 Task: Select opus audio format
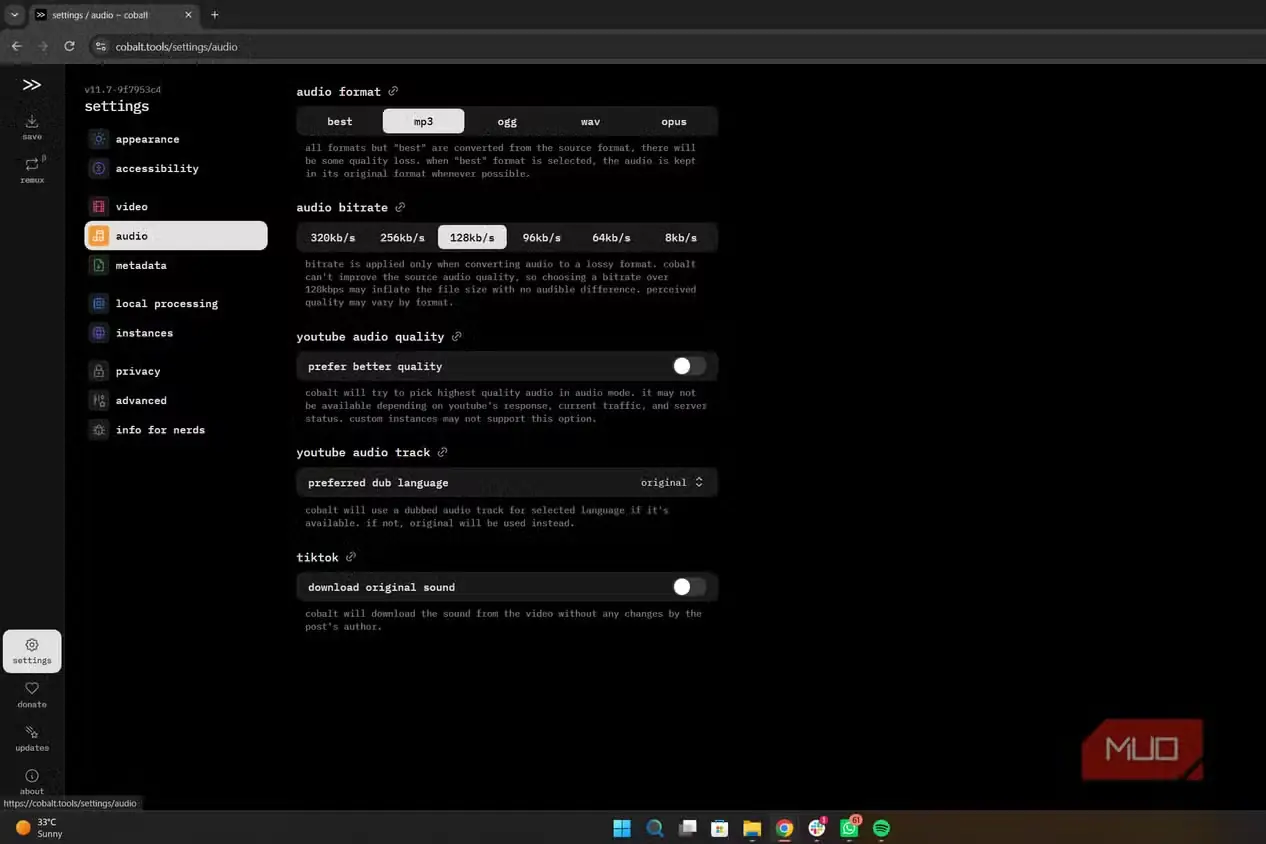click(x=674, y=121)
